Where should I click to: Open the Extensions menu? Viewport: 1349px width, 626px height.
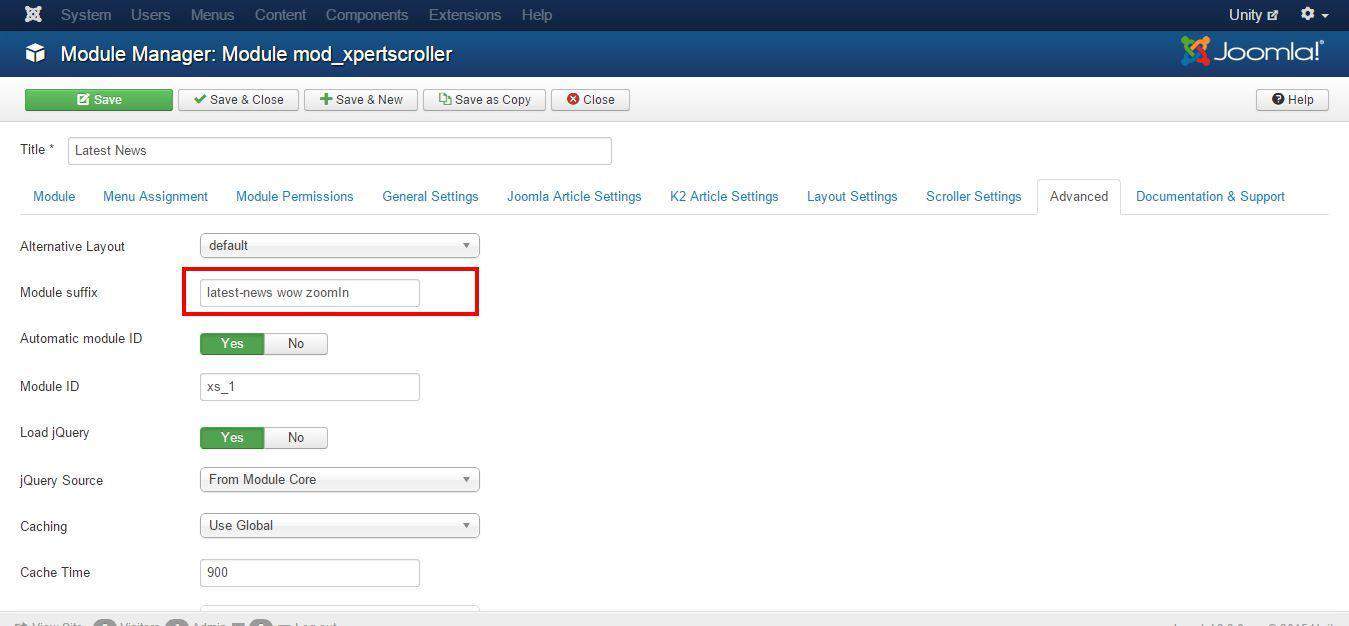pos(465,15)
